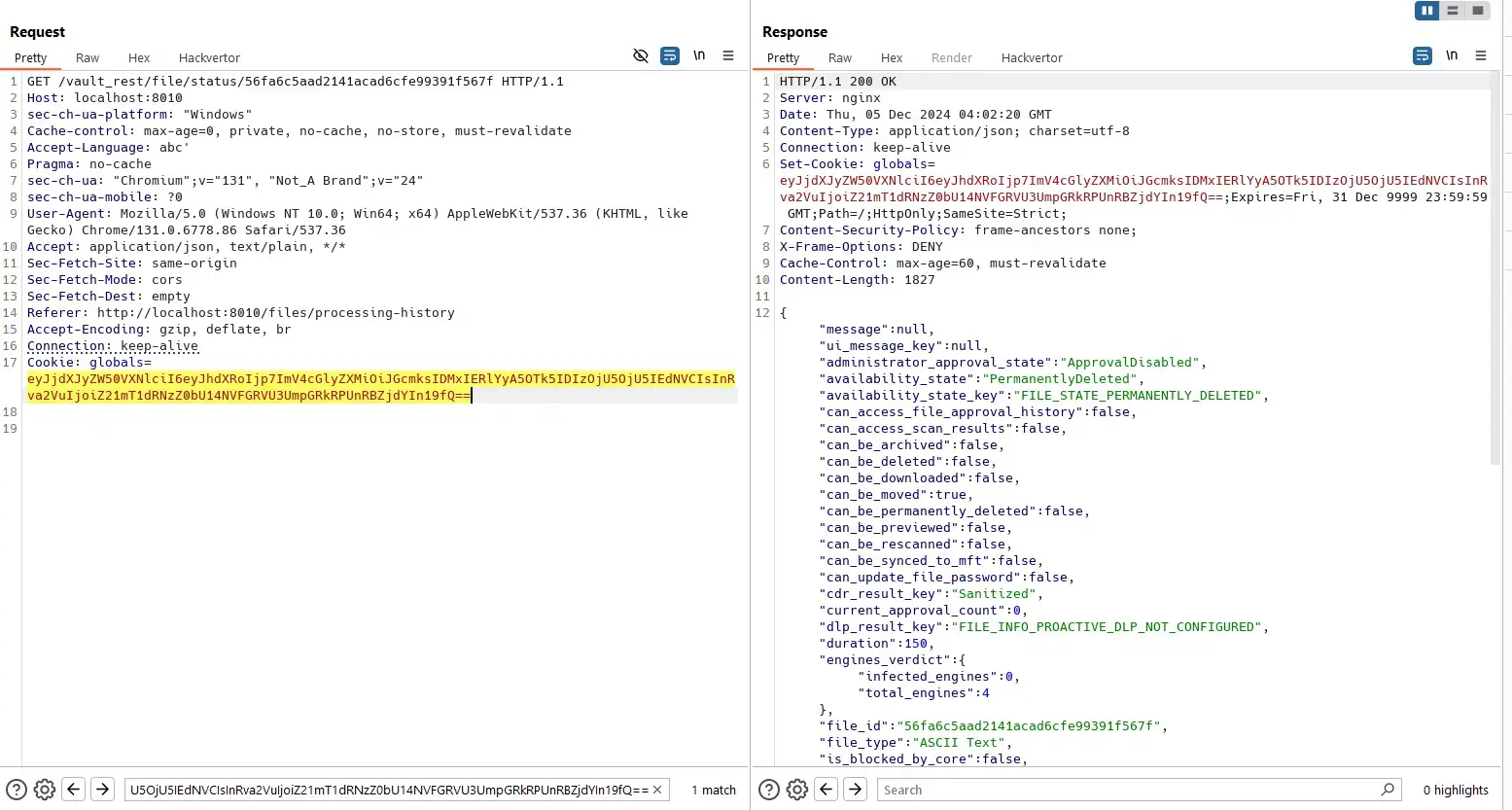Click the Referer header line
This screenshot has height=810, width=1512.
[x=241, y=313]
